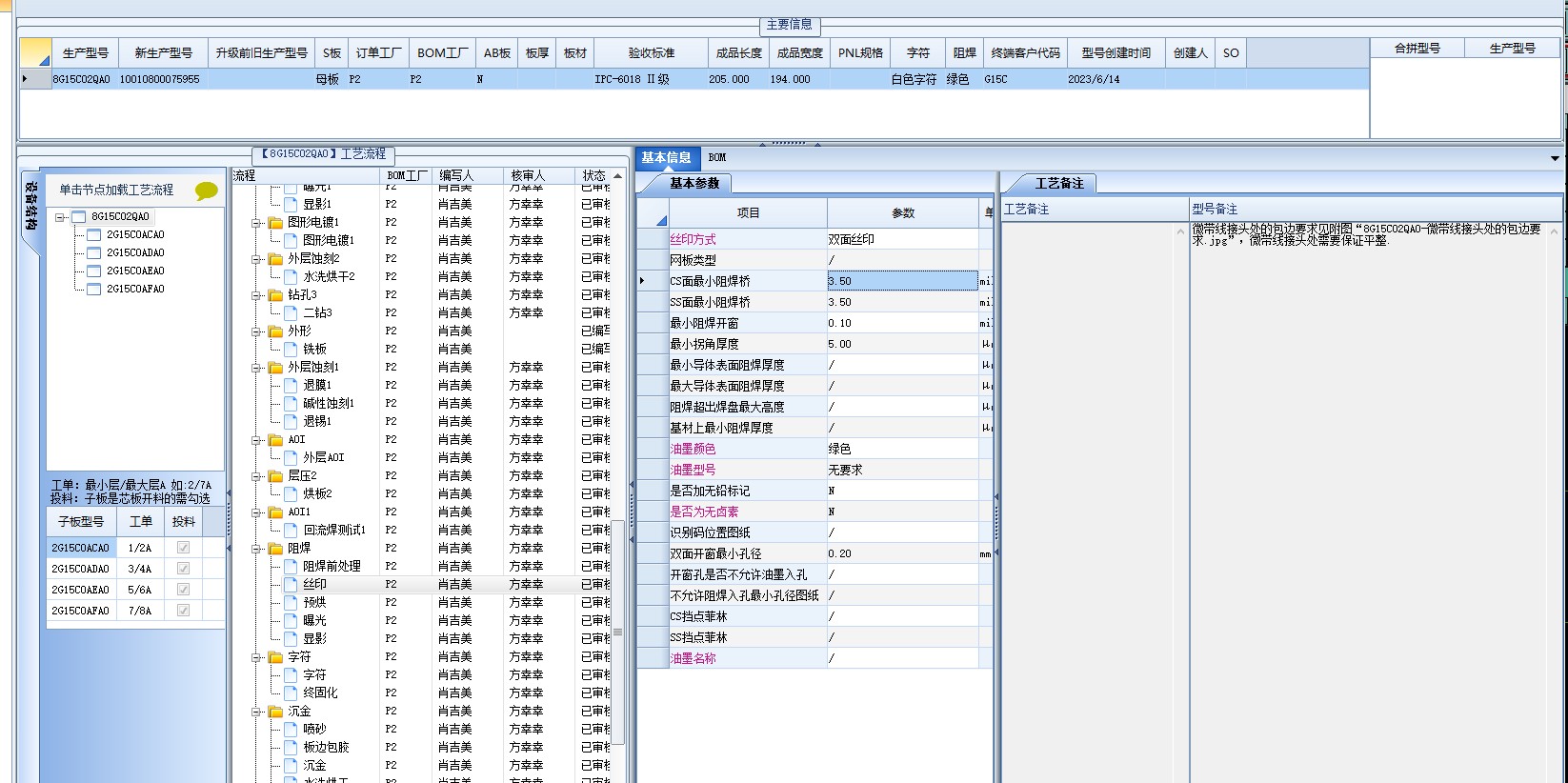Click the 丝印 process document icon
1568x783 pixels.
click(291, 585)
